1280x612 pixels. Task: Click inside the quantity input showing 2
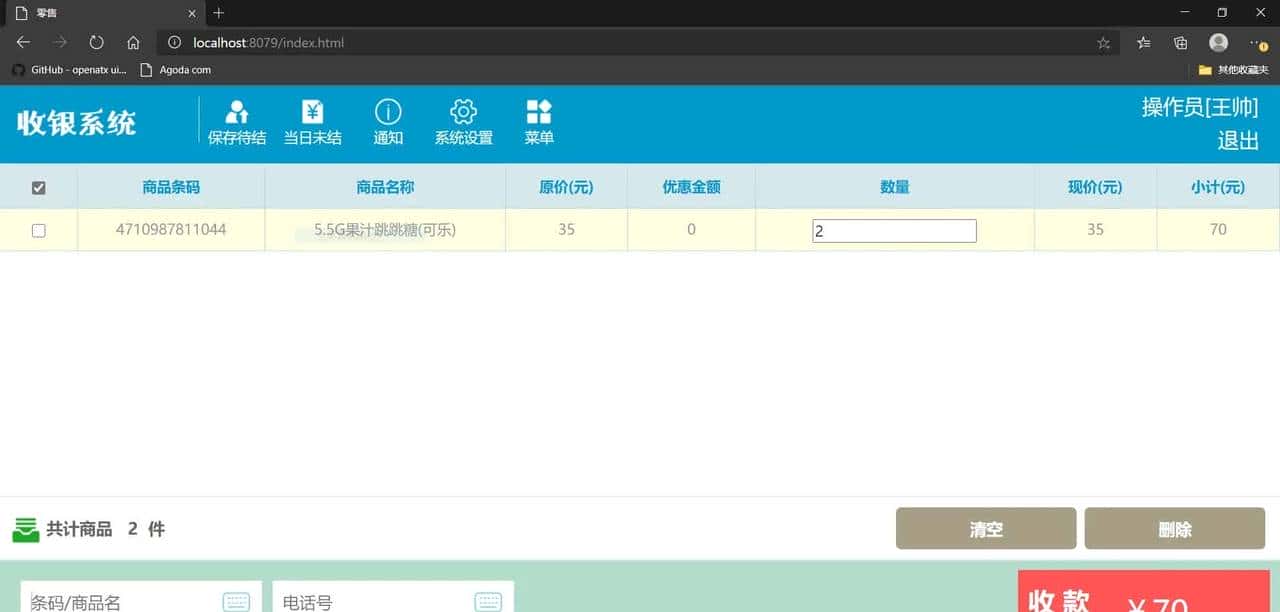(893, 230)
